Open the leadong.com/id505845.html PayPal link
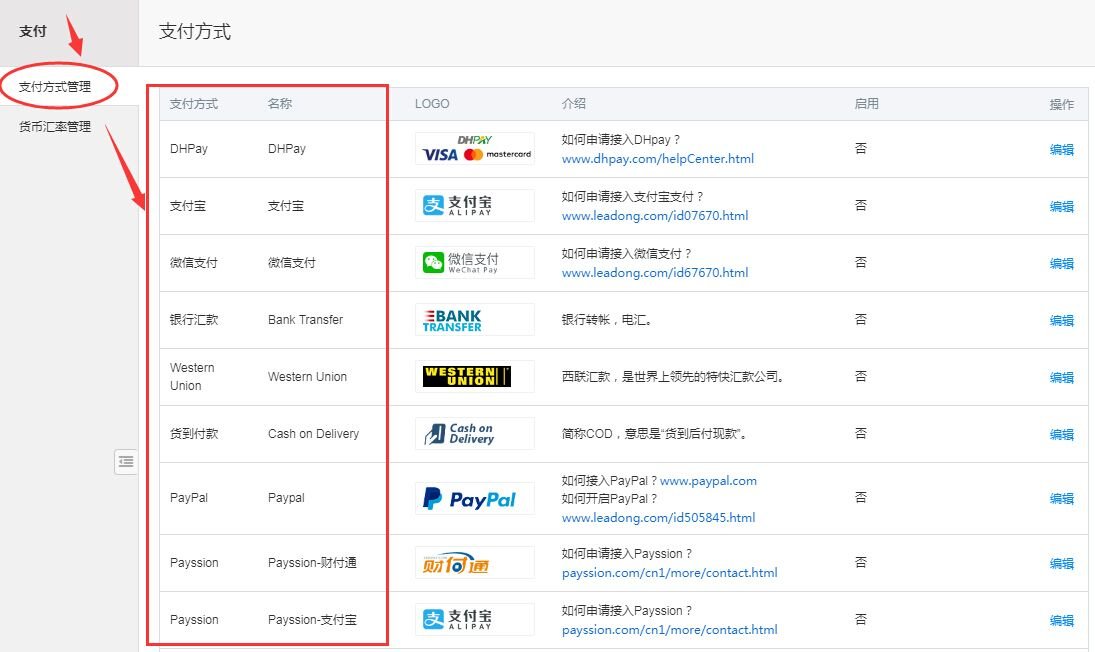This screenshot has height=652, width=1095. point(658,518)
